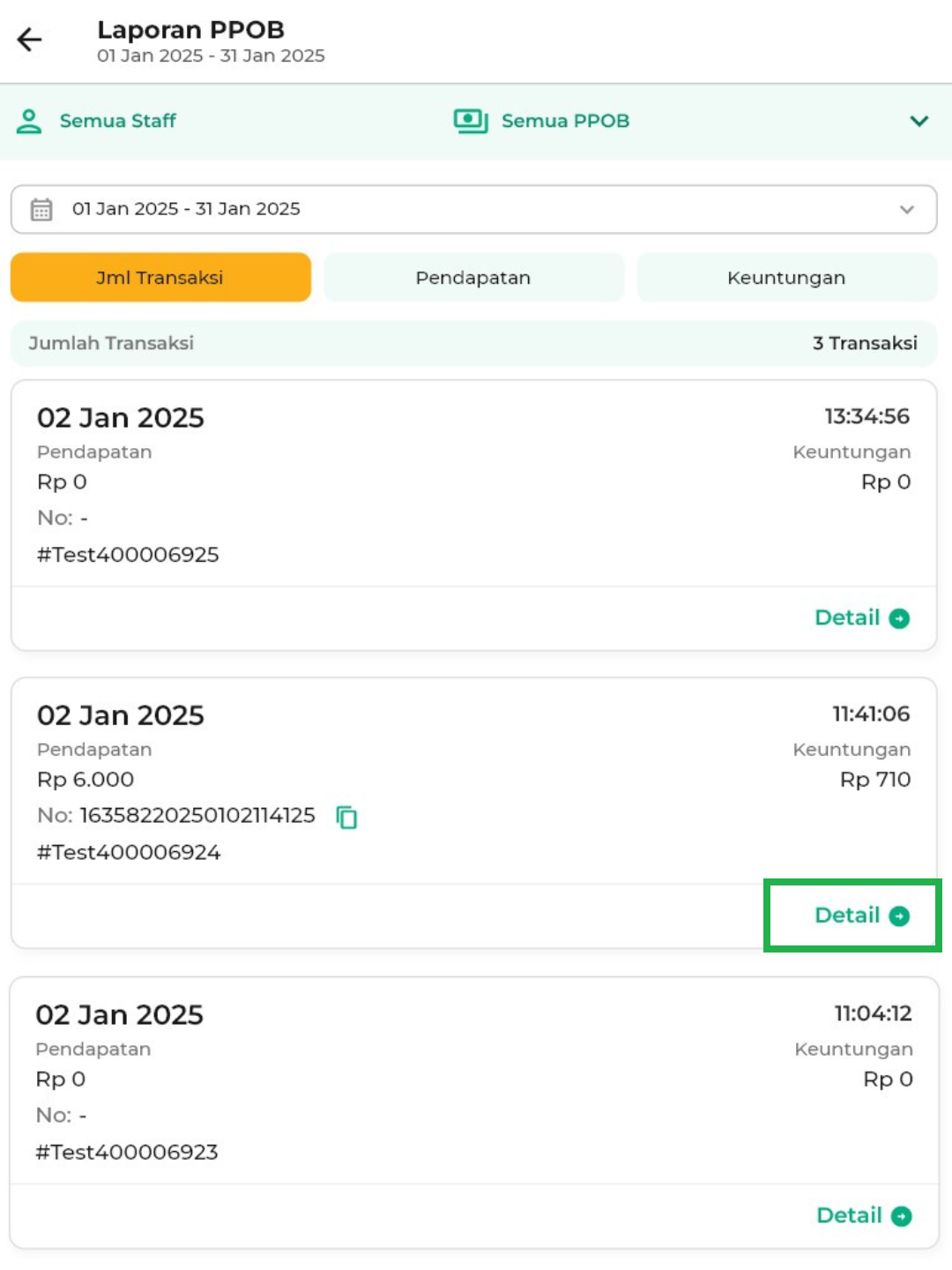Click arrow icon beside Detail for 13:34:56

pyautogui.click(x=899, y=618)
